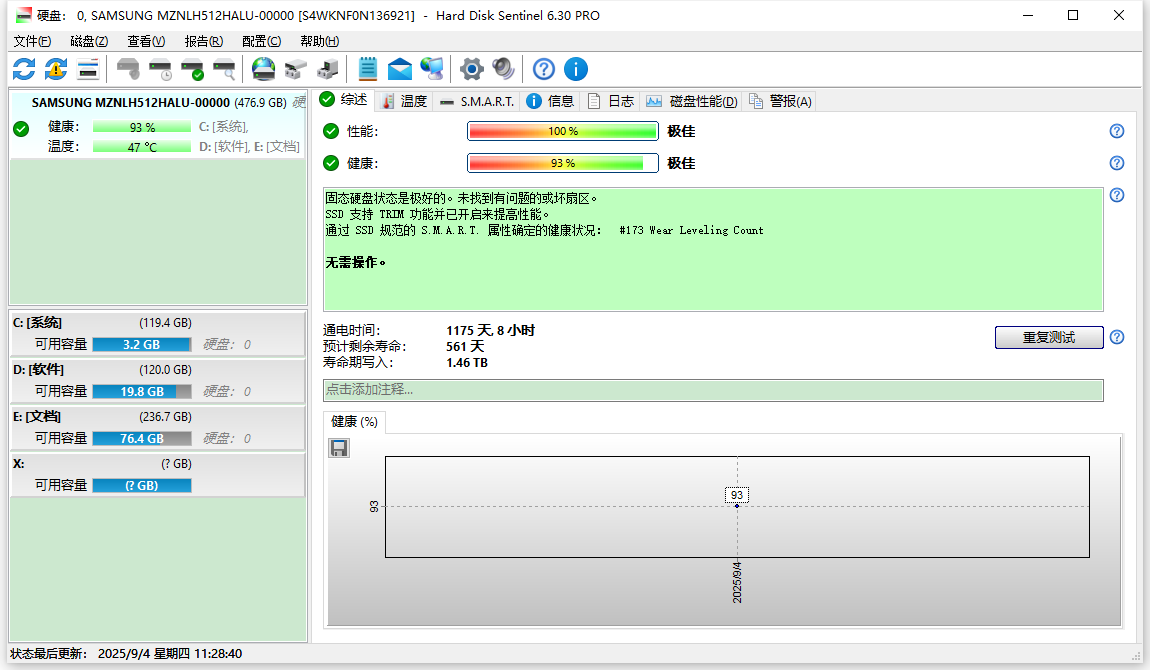Viewport: 1150px width, 670px height.
Task: Switch to the S.M.A.R.T. tab
Action: pos(477,101)
